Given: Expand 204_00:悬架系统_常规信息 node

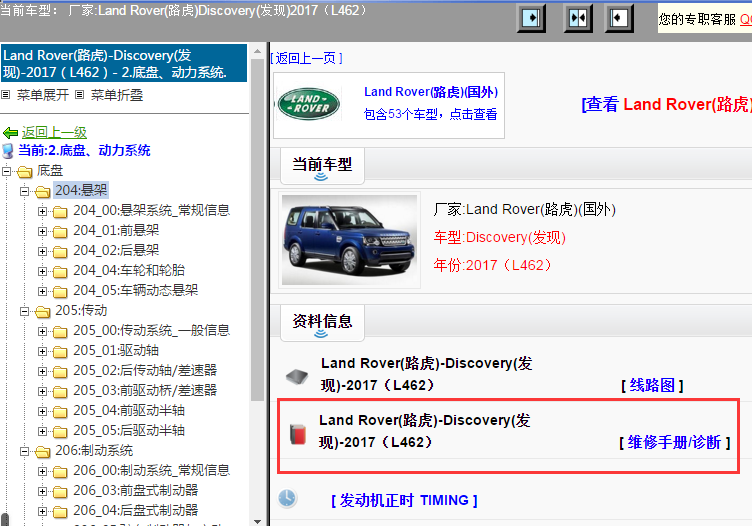Looking at the screenshot, I should pos(42,211).
